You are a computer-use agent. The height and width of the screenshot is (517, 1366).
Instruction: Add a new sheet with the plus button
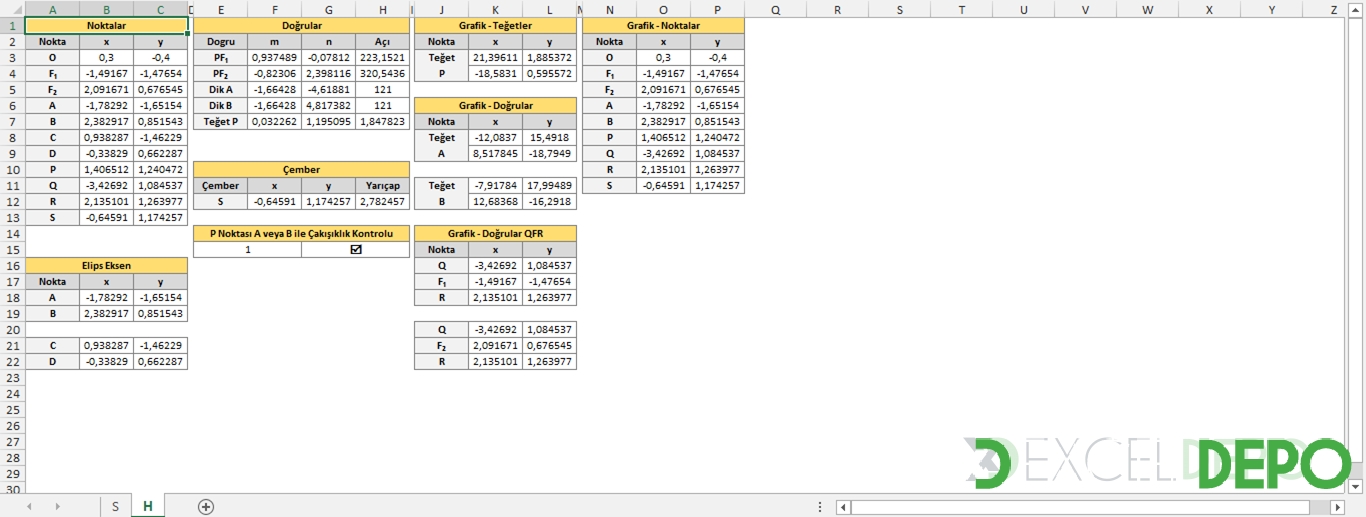[206, 507]
